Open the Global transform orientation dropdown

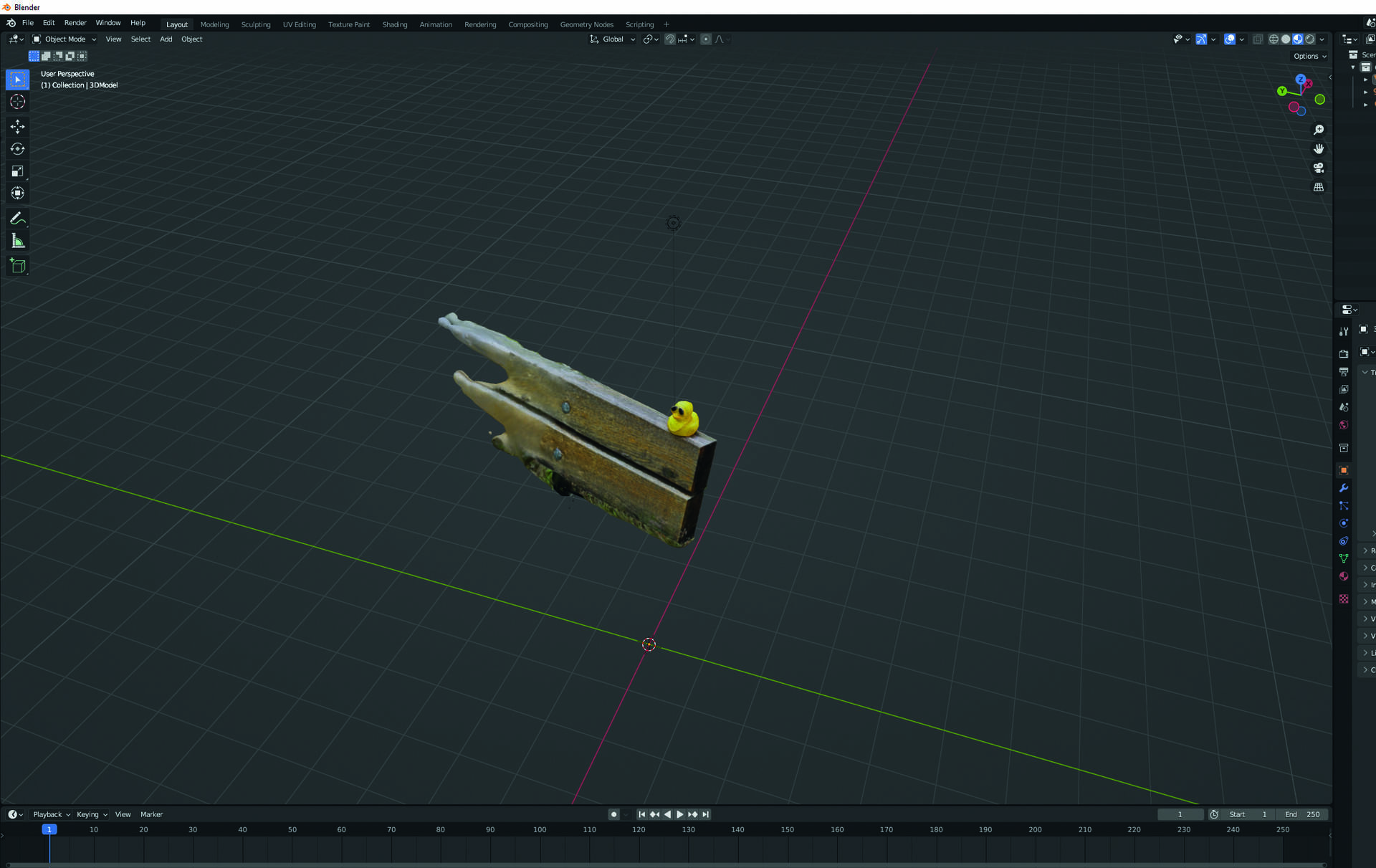click(613, 39)
